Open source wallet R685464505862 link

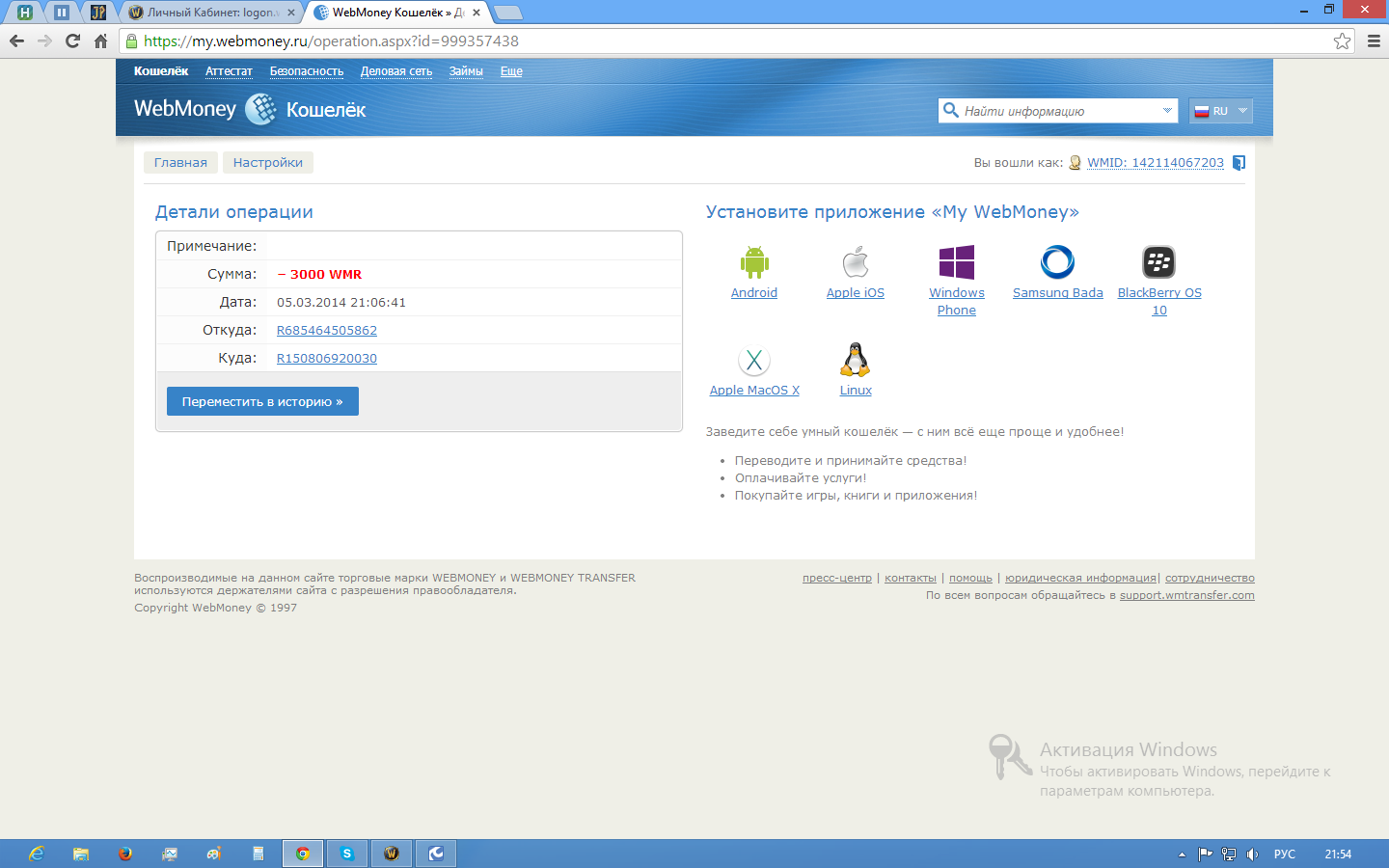327,330
